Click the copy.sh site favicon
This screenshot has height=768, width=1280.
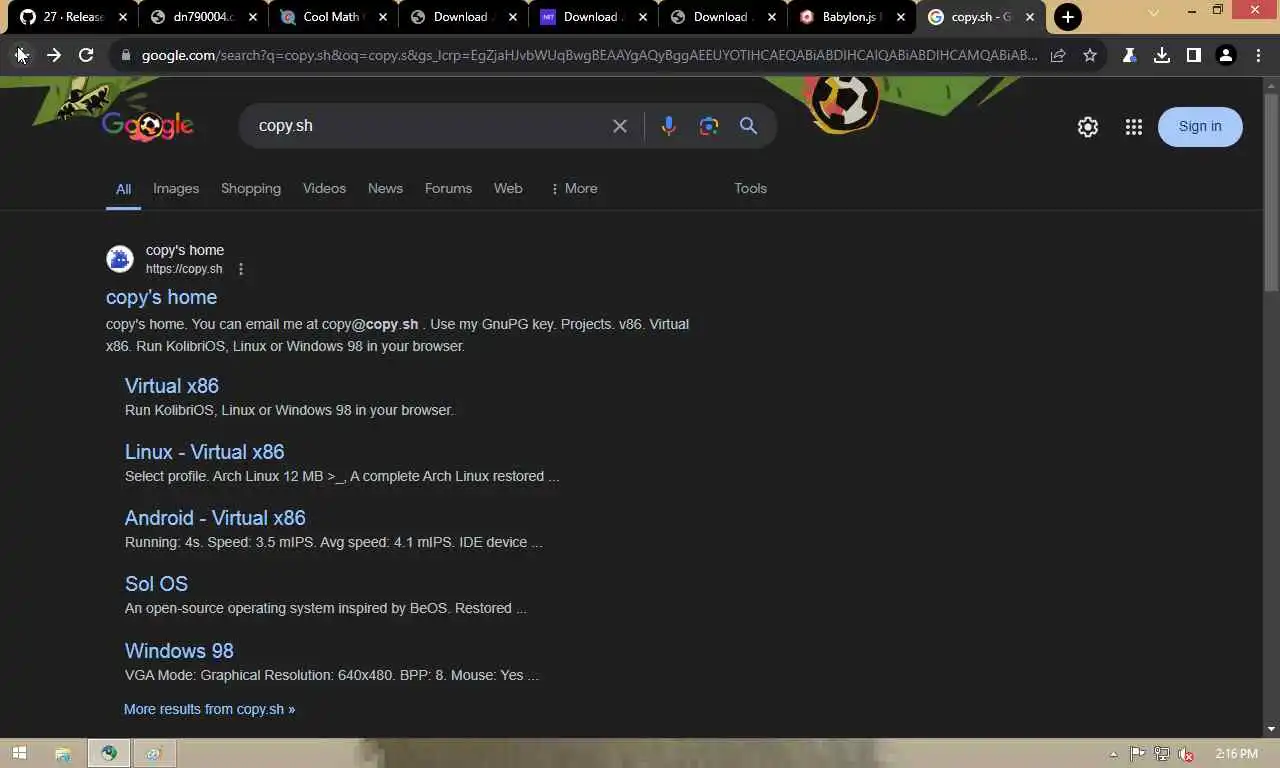coord(120,260)
